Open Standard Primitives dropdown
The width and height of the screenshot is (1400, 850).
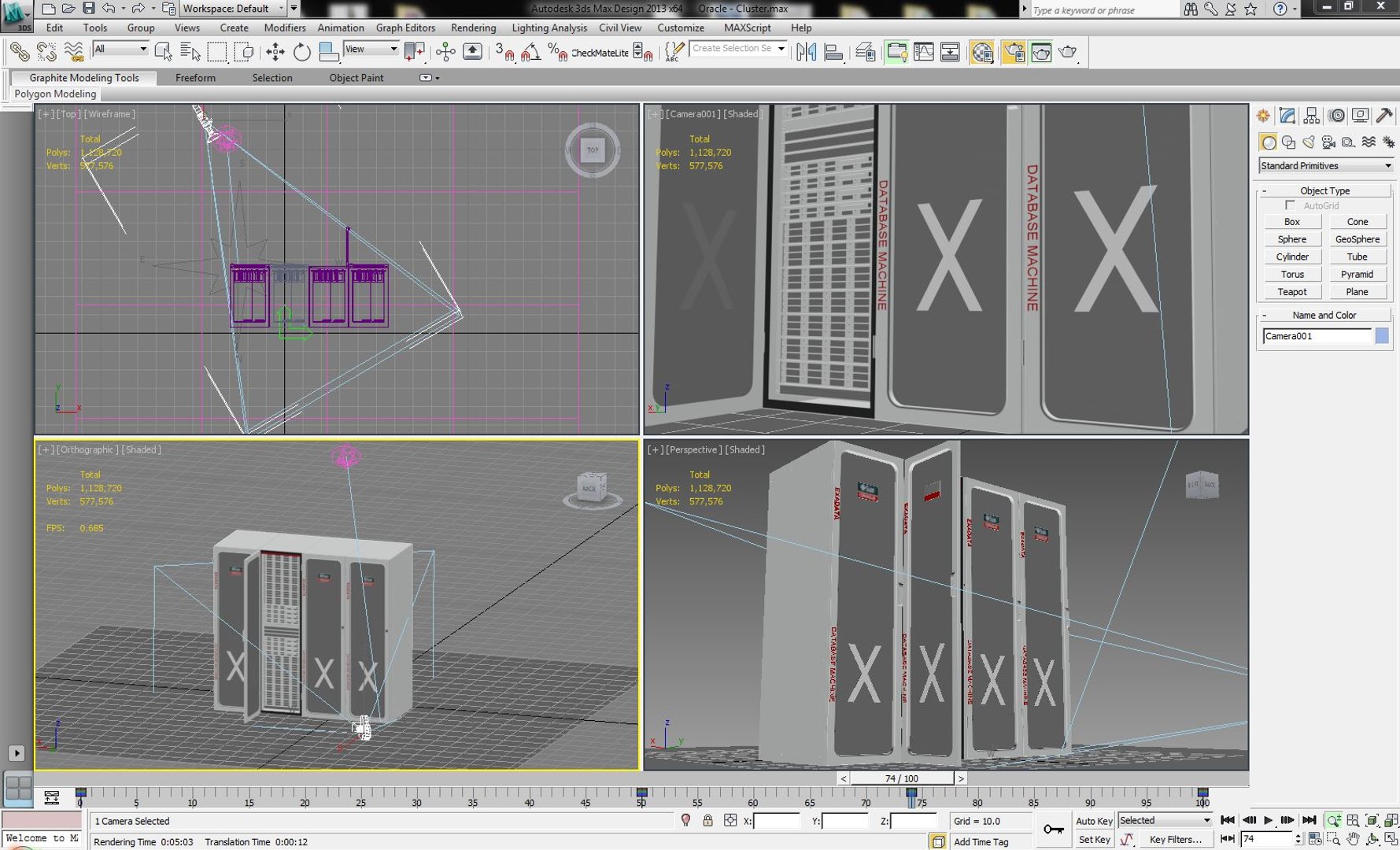(x=1325, y=166)
